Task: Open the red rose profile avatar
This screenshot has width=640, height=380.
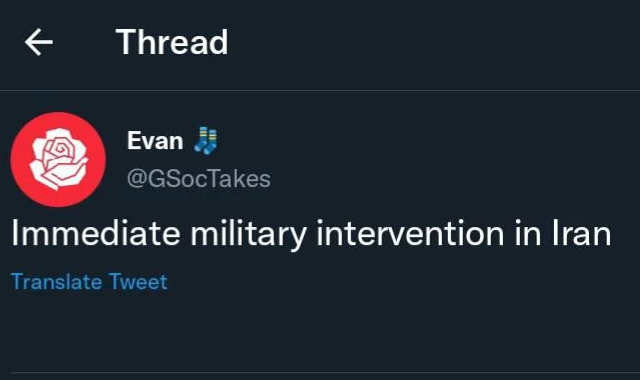Action: 58,160
